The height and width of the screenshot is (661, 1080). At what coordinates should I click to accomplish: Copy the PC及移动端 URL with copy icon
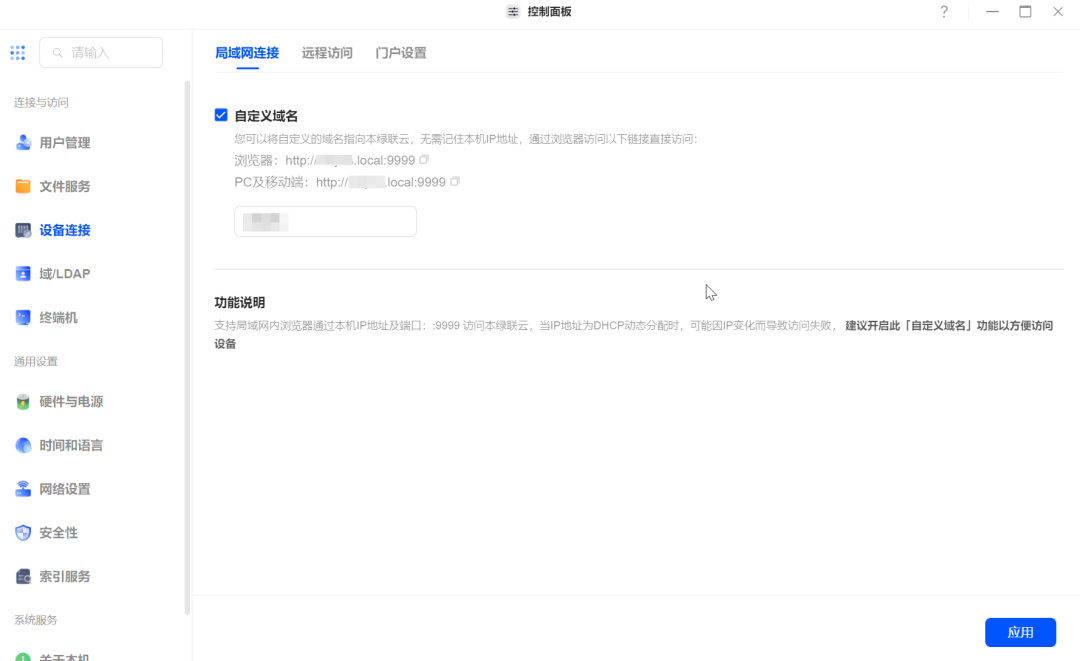(455, 182)
